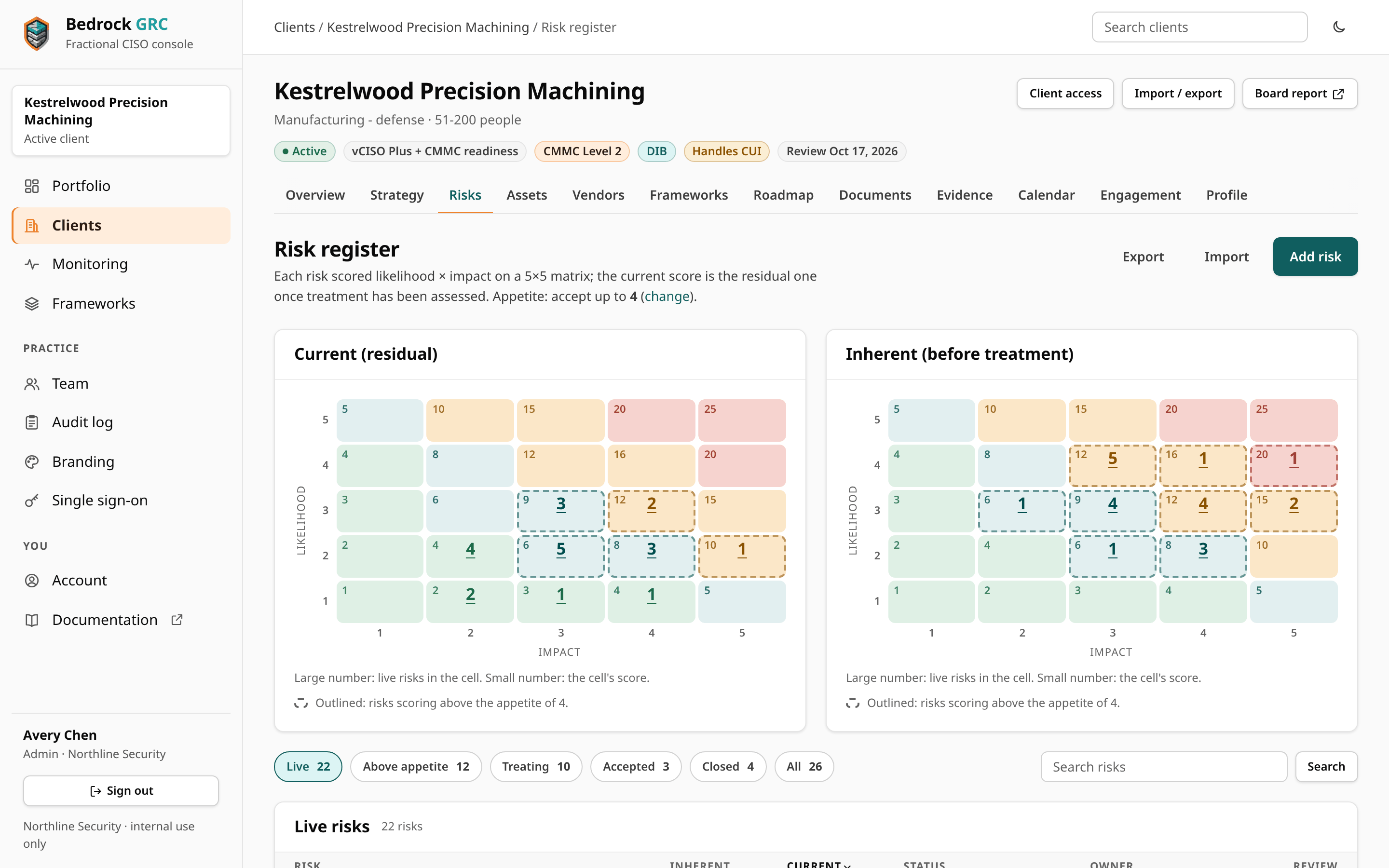The height and width of the screenshot is (868, 1389).
Task: Click the Client access button
Action: [1065, 94]
